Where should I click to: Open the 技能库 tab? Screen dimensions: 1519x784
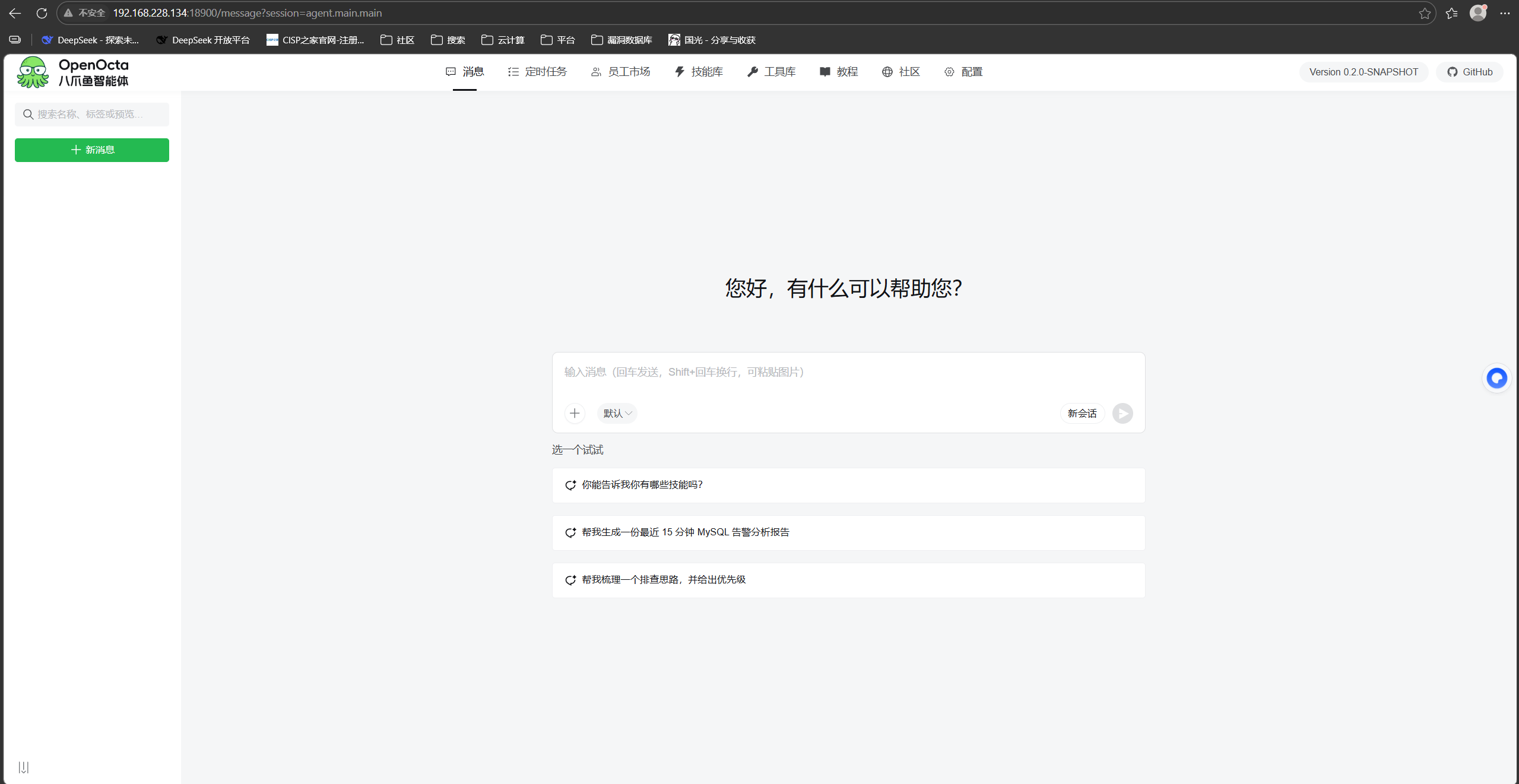pos(699,72)
